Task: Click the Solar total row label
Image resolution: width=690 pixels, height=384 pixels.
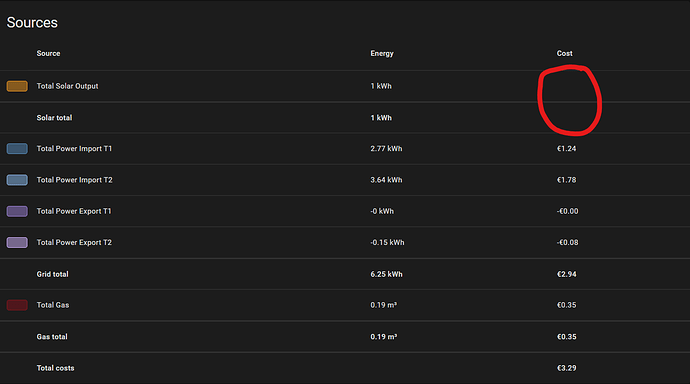Action: click(54, 118)
